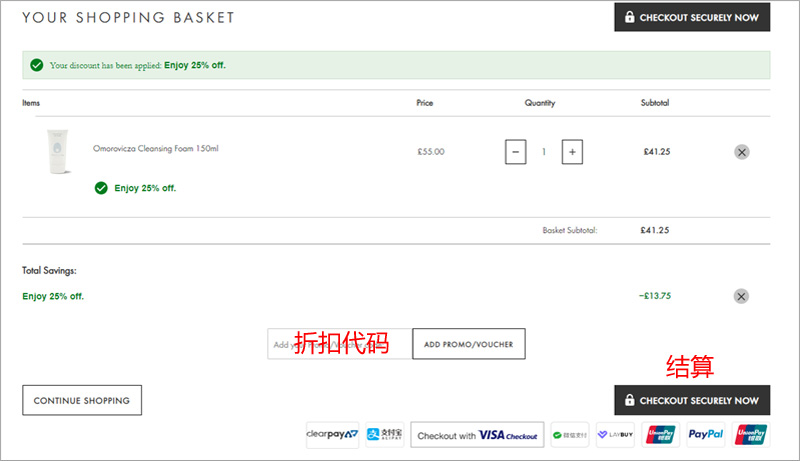Viewport: 800px width, 461px height.
Task: Click the Price column header
Action: tap(424, 103)
